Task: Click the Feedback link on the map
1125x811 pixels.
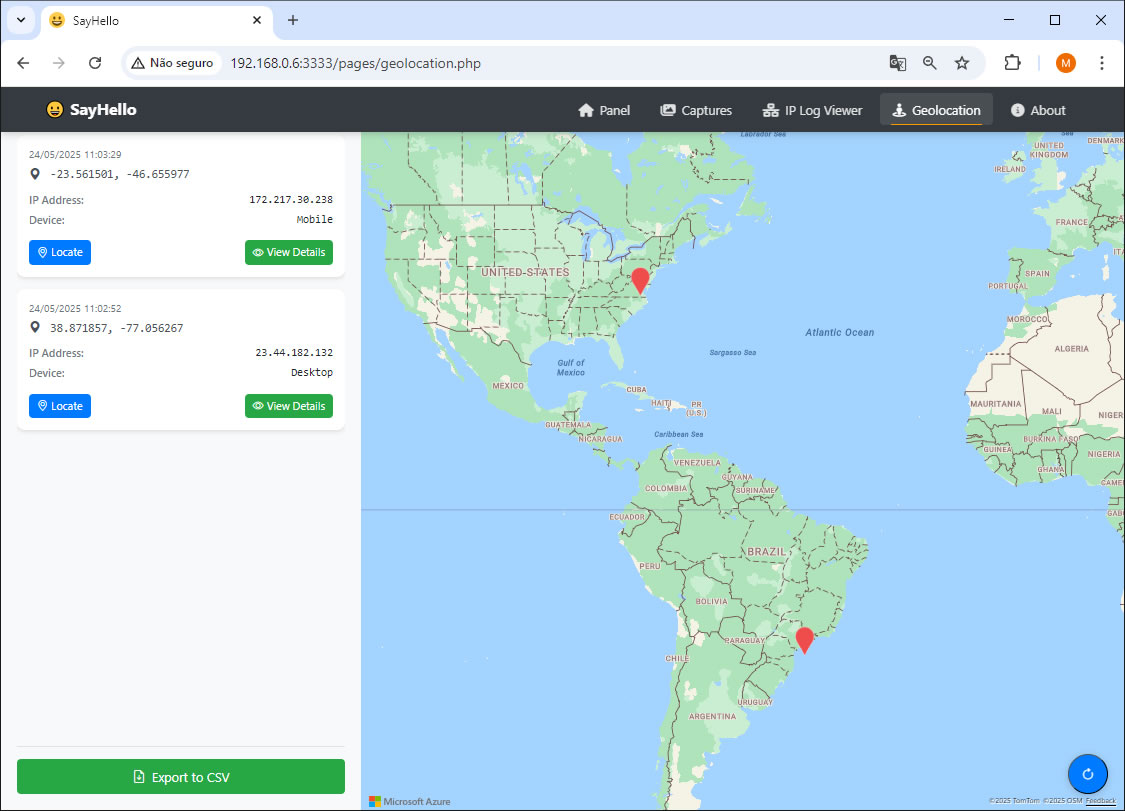Action: pyautogui.click(x=1101, y=801)
